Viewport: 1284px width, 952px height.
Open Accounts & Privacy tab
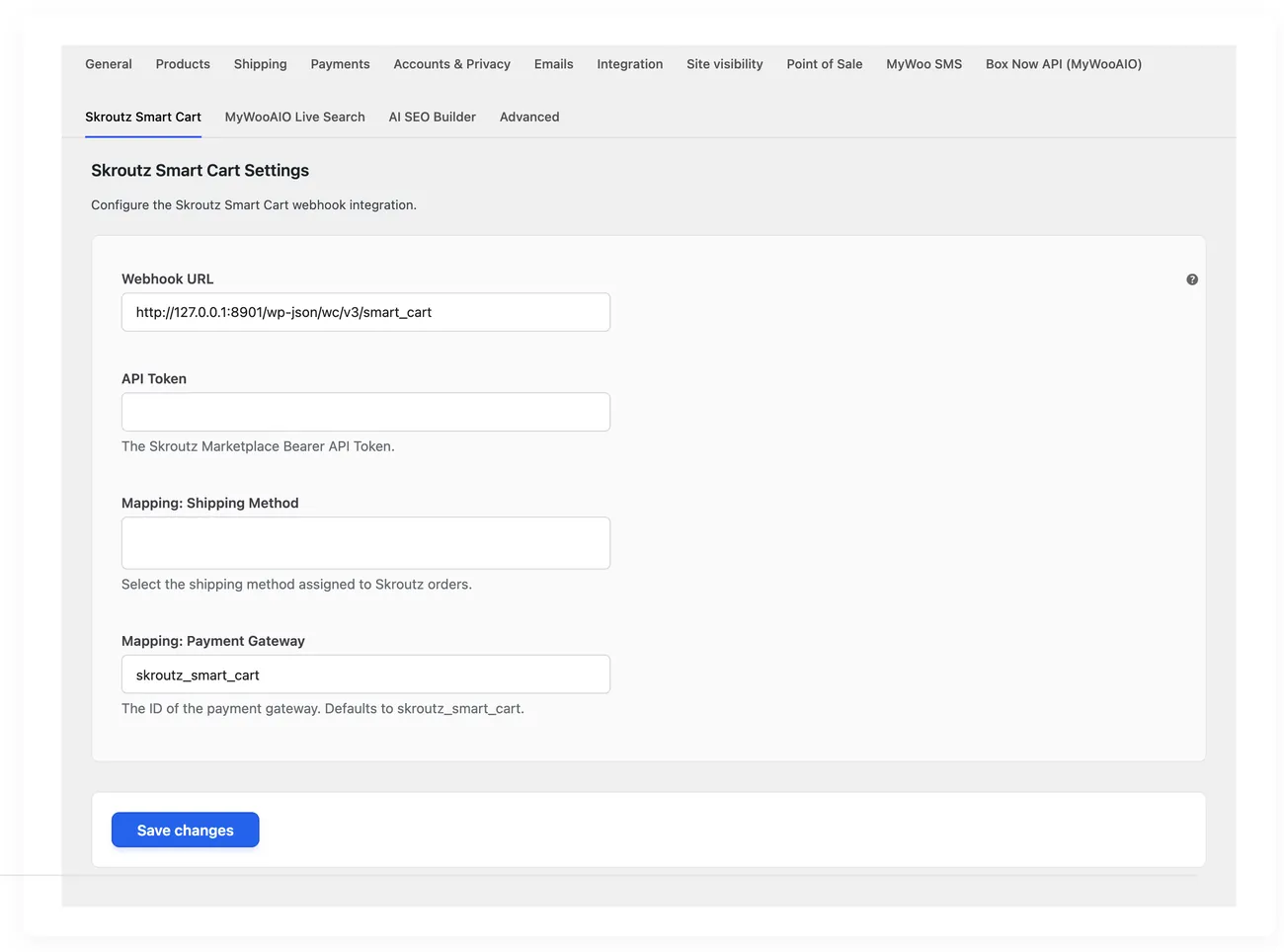pyautogui.click(x=451, y=64)
